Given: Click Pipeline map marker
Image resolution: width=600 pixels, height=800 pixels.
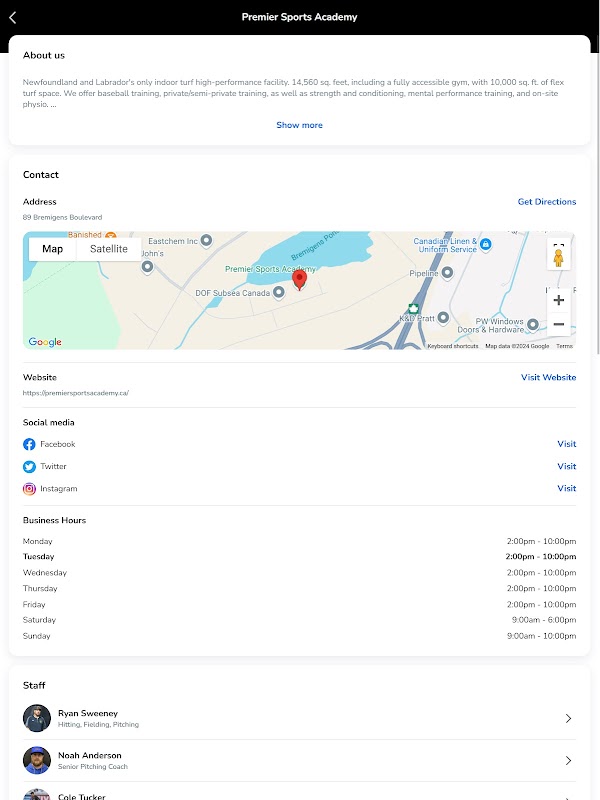Looking at the screenshot, I should tap(447, 273).
